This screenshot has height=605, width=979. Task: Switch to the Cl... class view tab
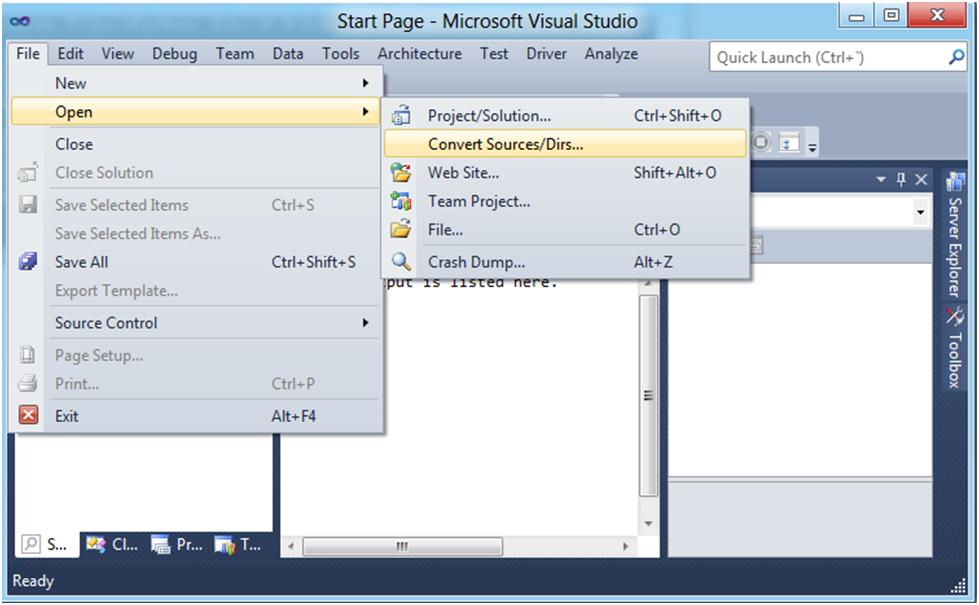pyautogui.click(x=113, y=545)
